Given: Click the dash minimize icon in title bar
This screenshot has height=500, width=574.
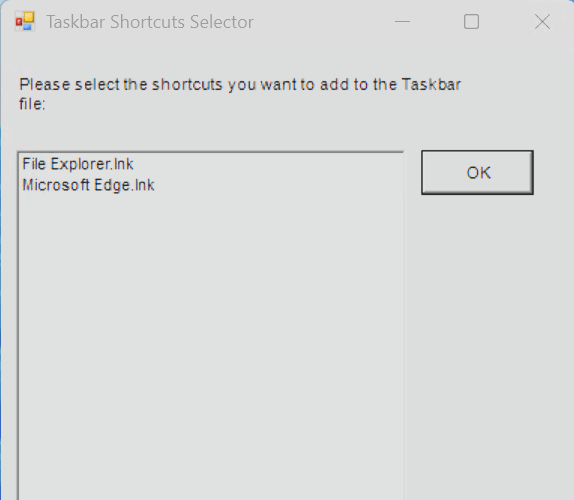Looking at the screenshot, I should (x=402, y=22).
